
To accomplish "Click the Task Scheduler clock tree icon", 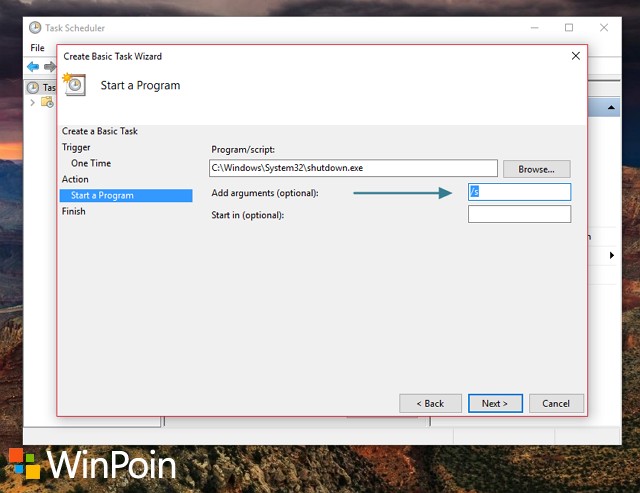I will (x=33, y=87).
